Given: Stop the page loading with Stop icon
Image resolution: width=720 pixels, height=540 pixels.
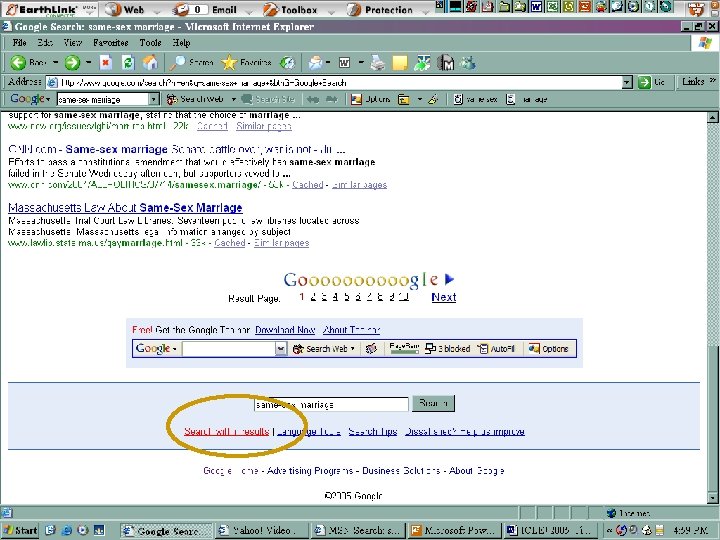Looking at the screenshot, I should pos(106,62).
